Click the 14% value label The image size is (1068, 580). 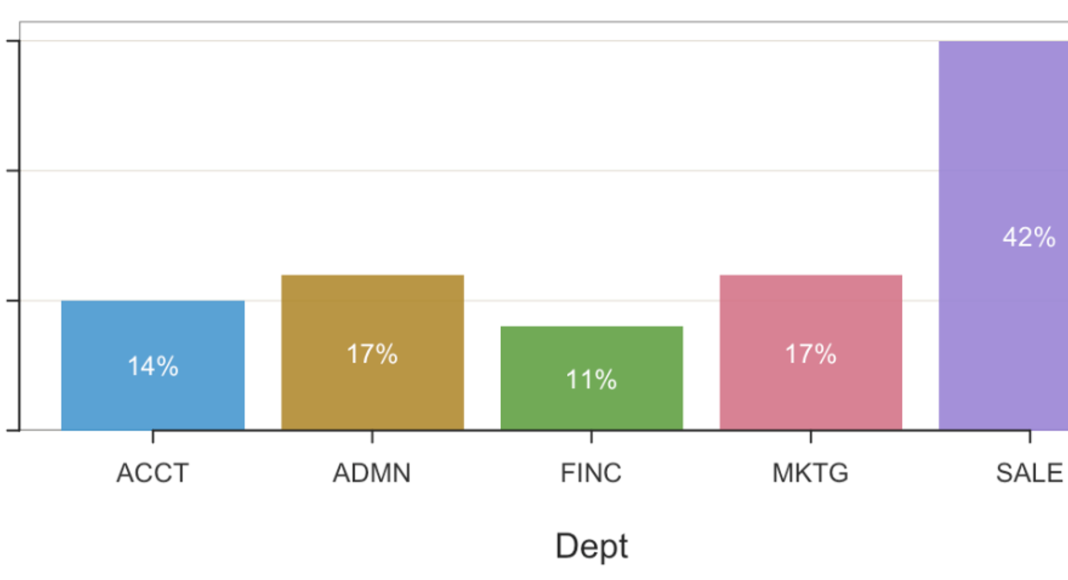click(152, 367)
